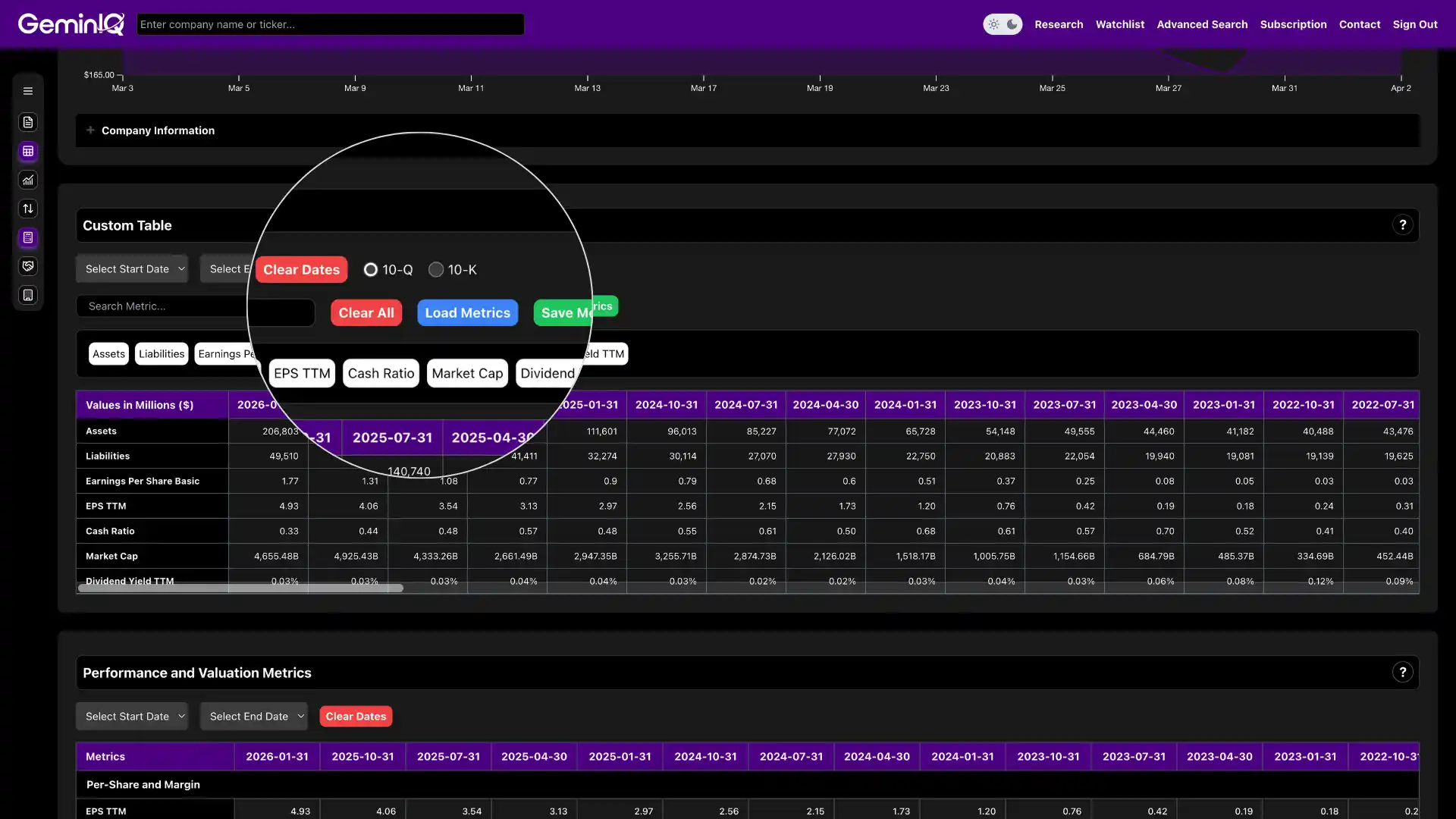Select the 10-Q radio button
1456x819 pixels.
point(371,269)
